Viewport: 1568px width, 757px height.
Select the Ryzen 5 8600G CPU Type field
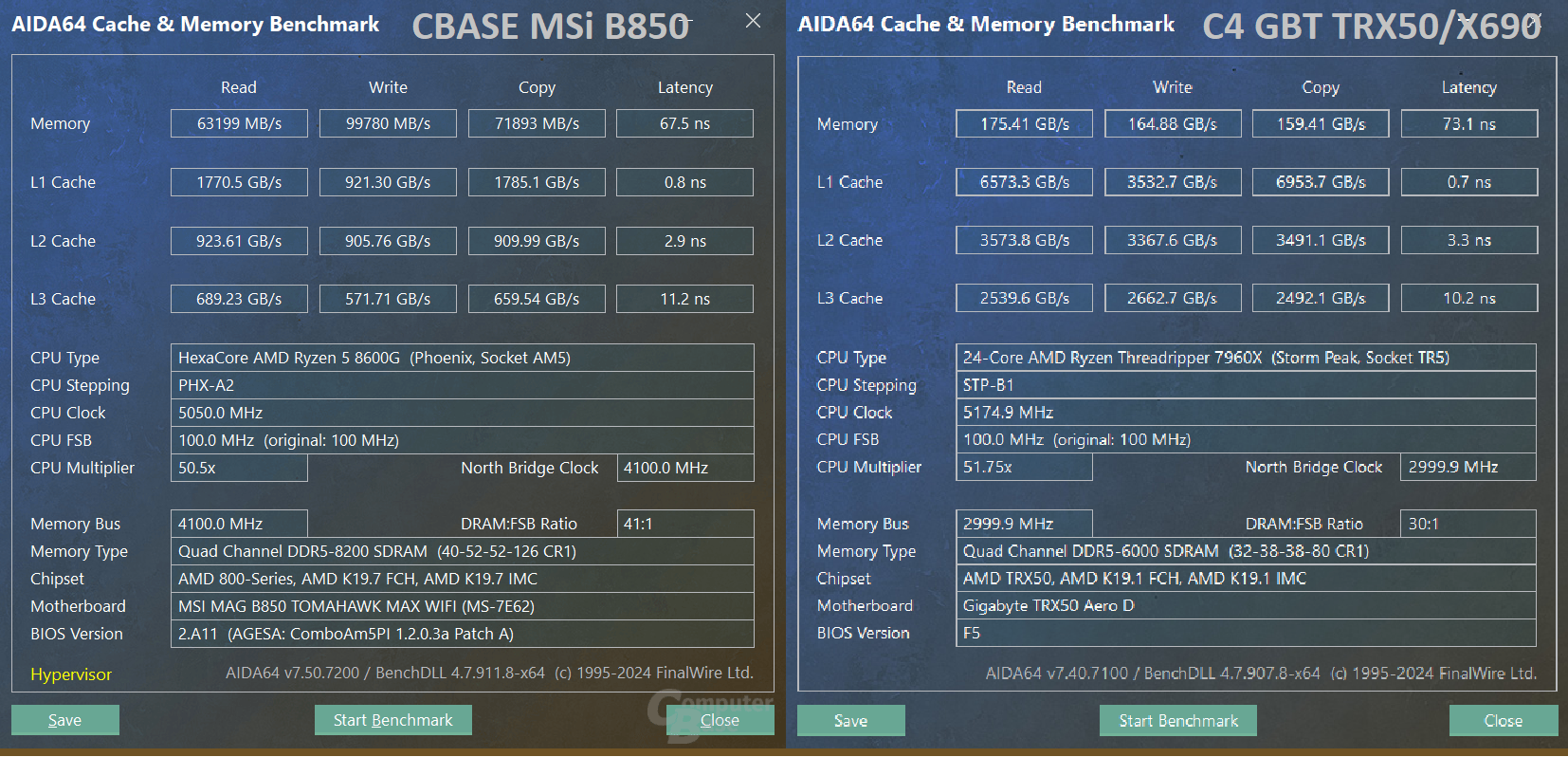pyautogui.click(x=463, y=358)
